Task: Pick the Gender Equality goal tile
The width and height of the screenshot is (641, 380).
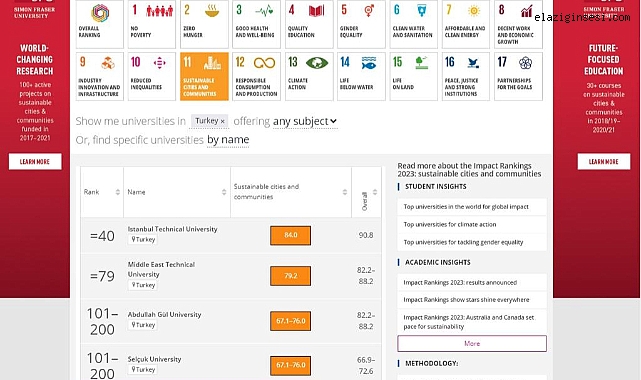Action: 361,25
